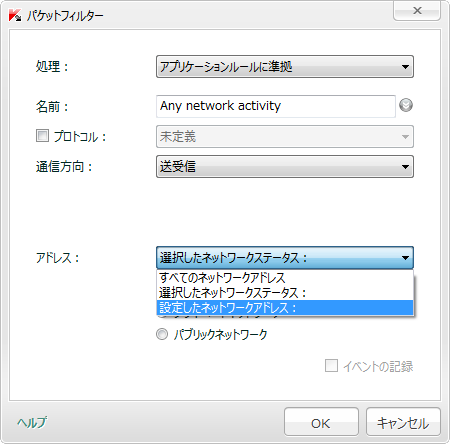Open the 処理 dropdown showing アプリケーションルールに準拠
The image size is (450, 444).
pyautogui.click(x=285, y=67)
